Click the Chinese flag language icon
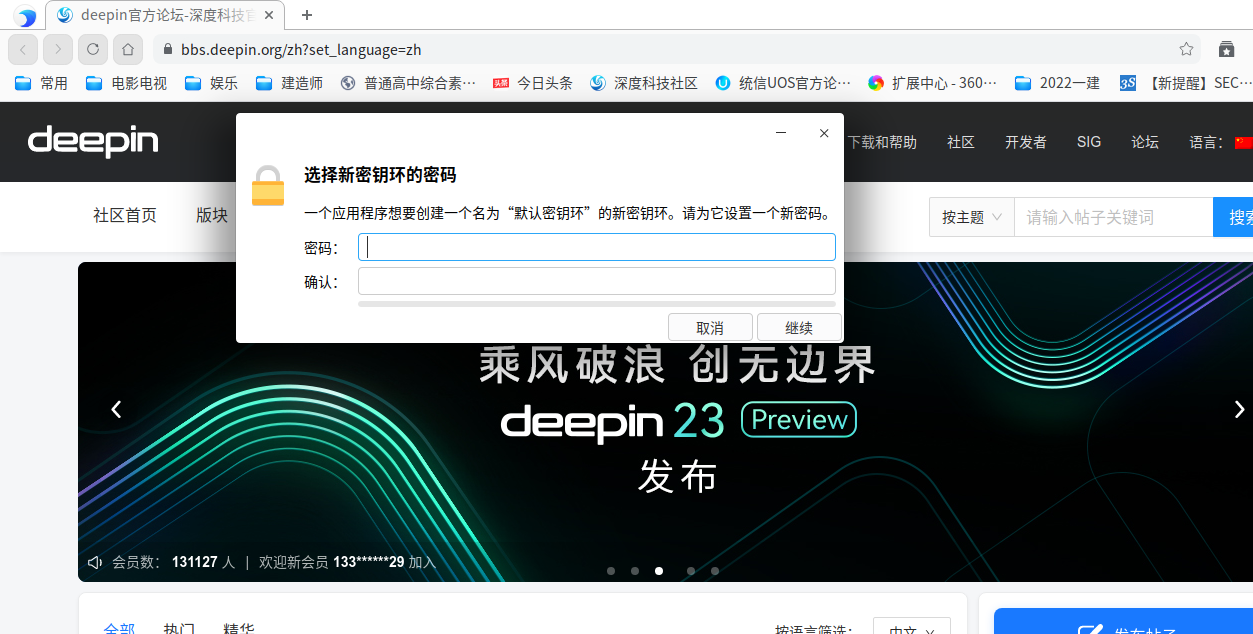 pos(1243,142)
